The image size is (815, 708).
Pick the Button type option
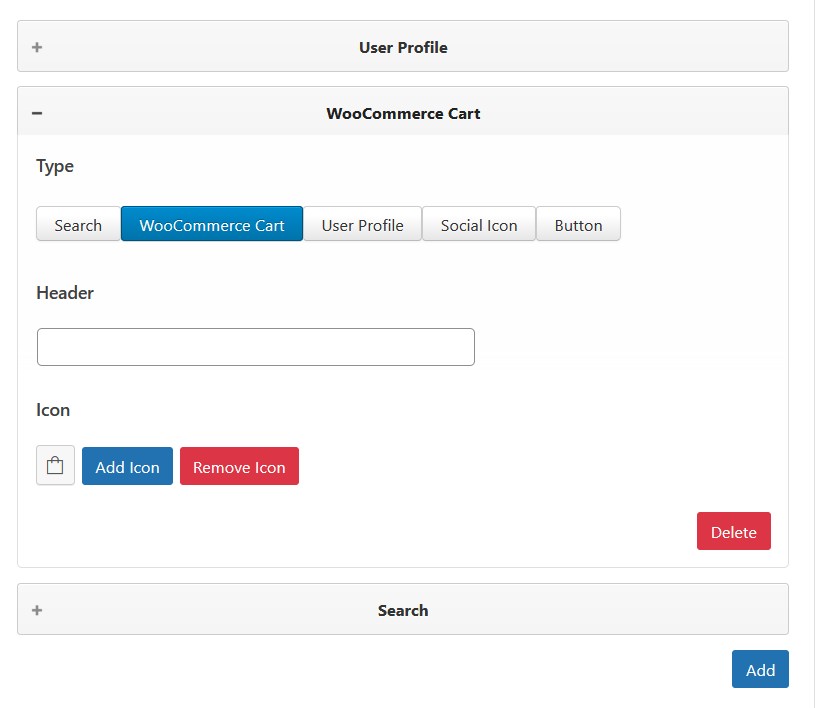pyautogui.click(x=578, y=225)
